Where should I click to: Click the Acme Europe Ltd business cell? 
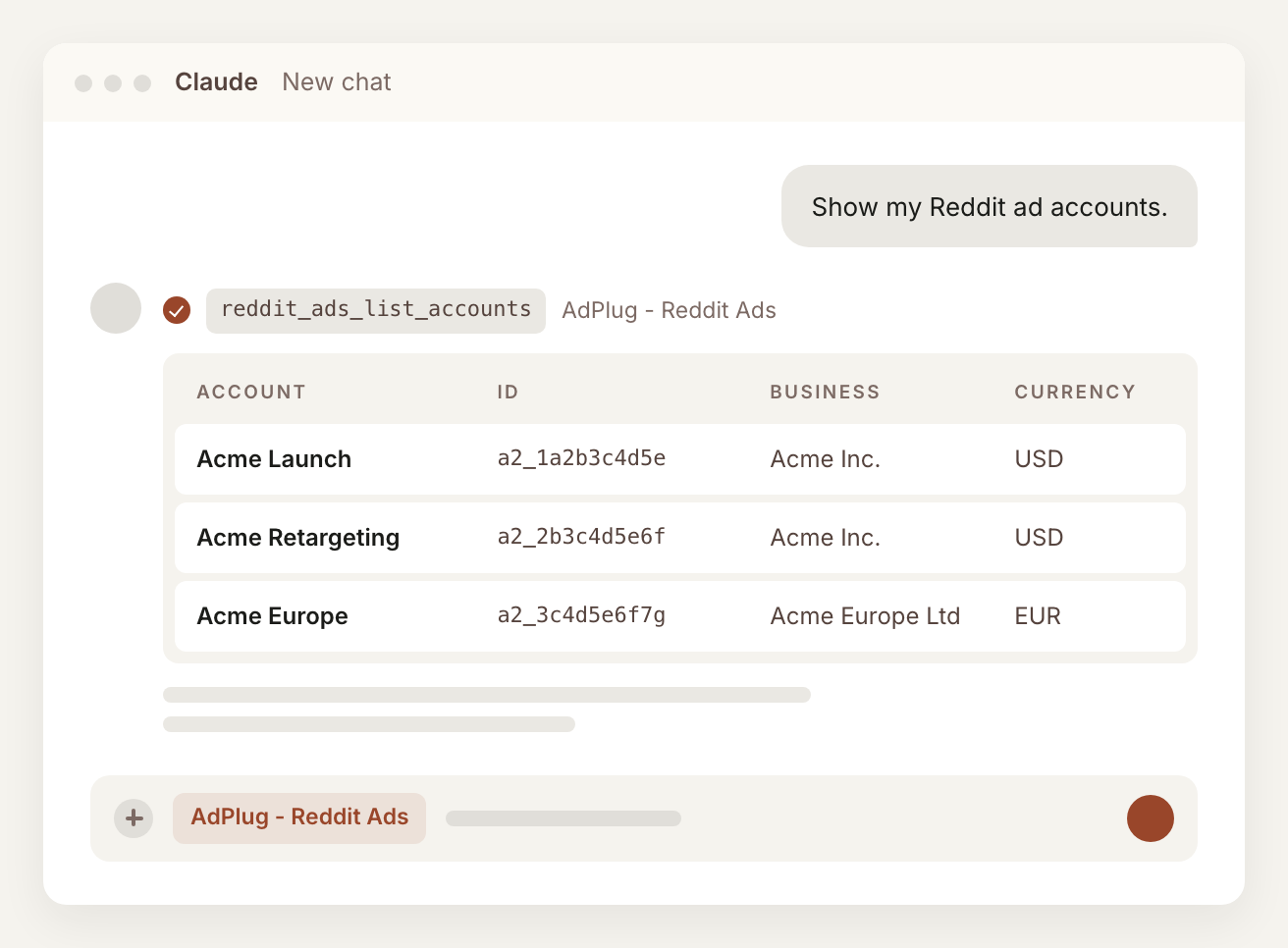(x=866, y=616)
